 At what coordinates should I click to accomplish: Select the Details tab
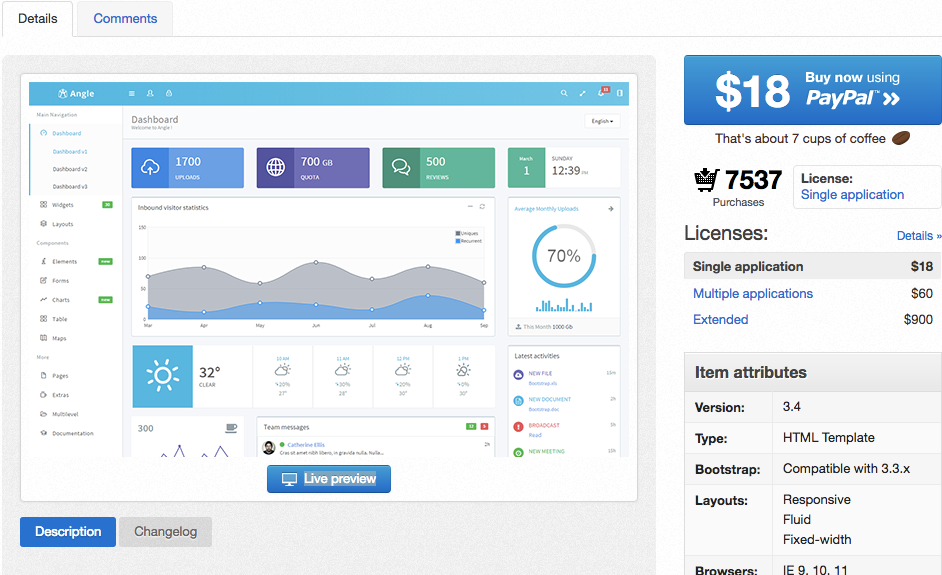[x=37, y=19]
